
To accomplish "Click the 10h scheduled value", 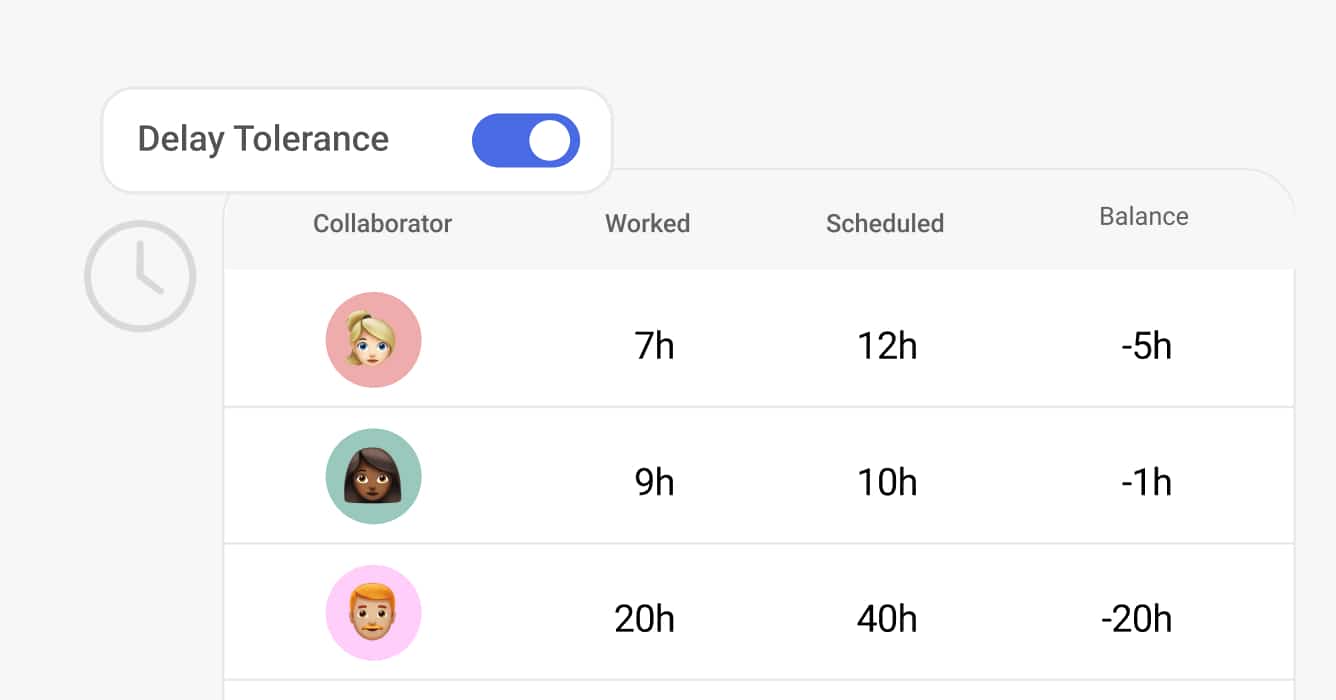I will 886,483.
